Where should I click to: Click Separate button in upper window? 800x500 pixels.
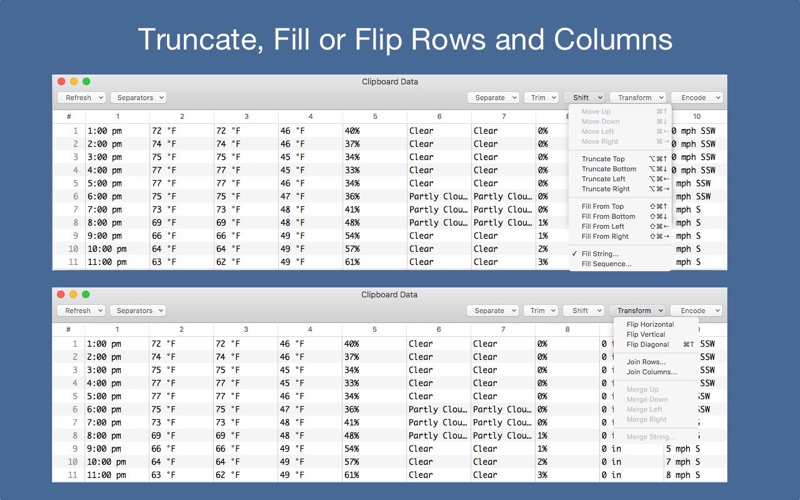tap(494, 98)
